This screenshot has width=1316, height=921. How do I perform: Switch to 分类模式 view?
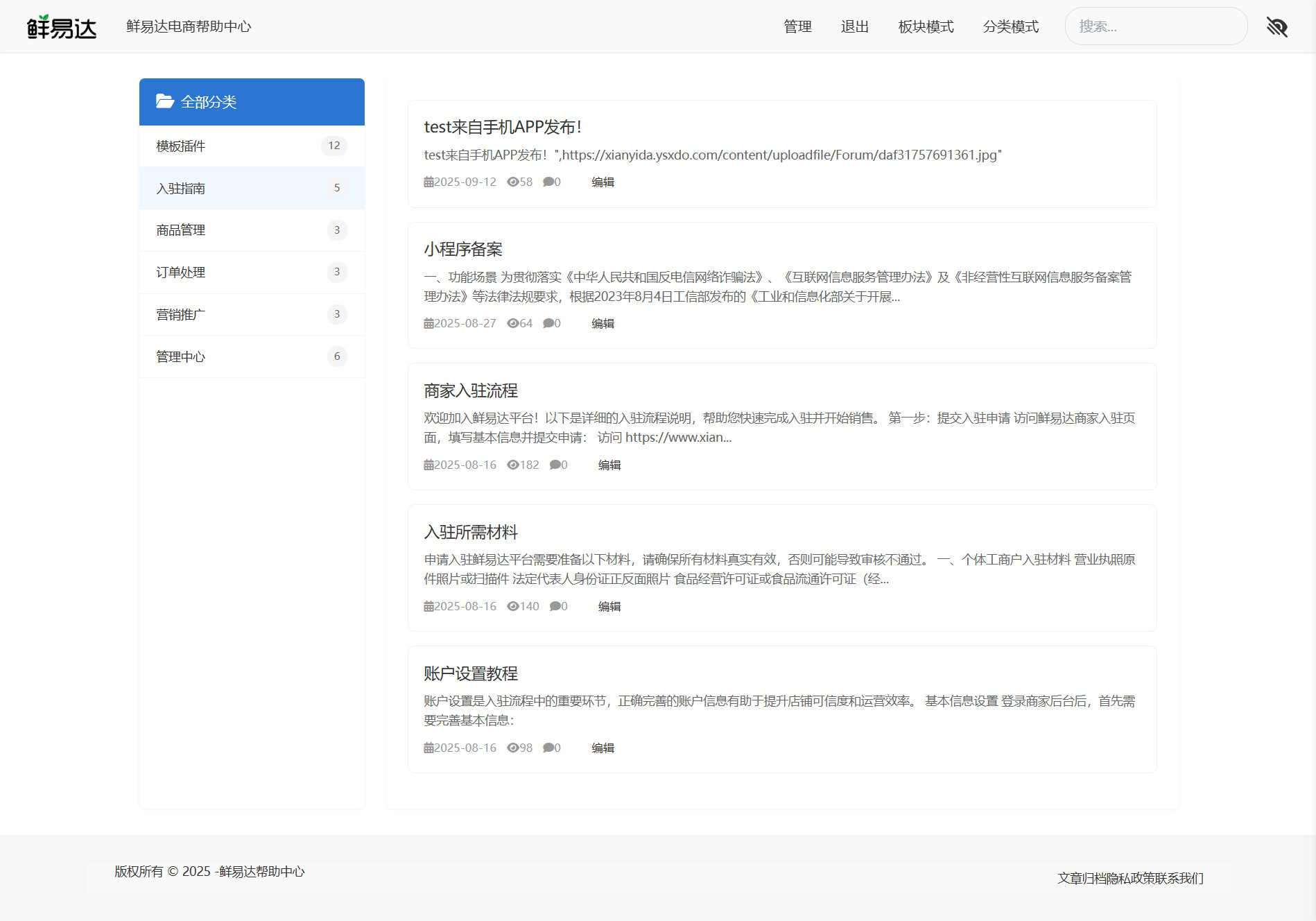pyautogui.click(x=1010, y=27)
